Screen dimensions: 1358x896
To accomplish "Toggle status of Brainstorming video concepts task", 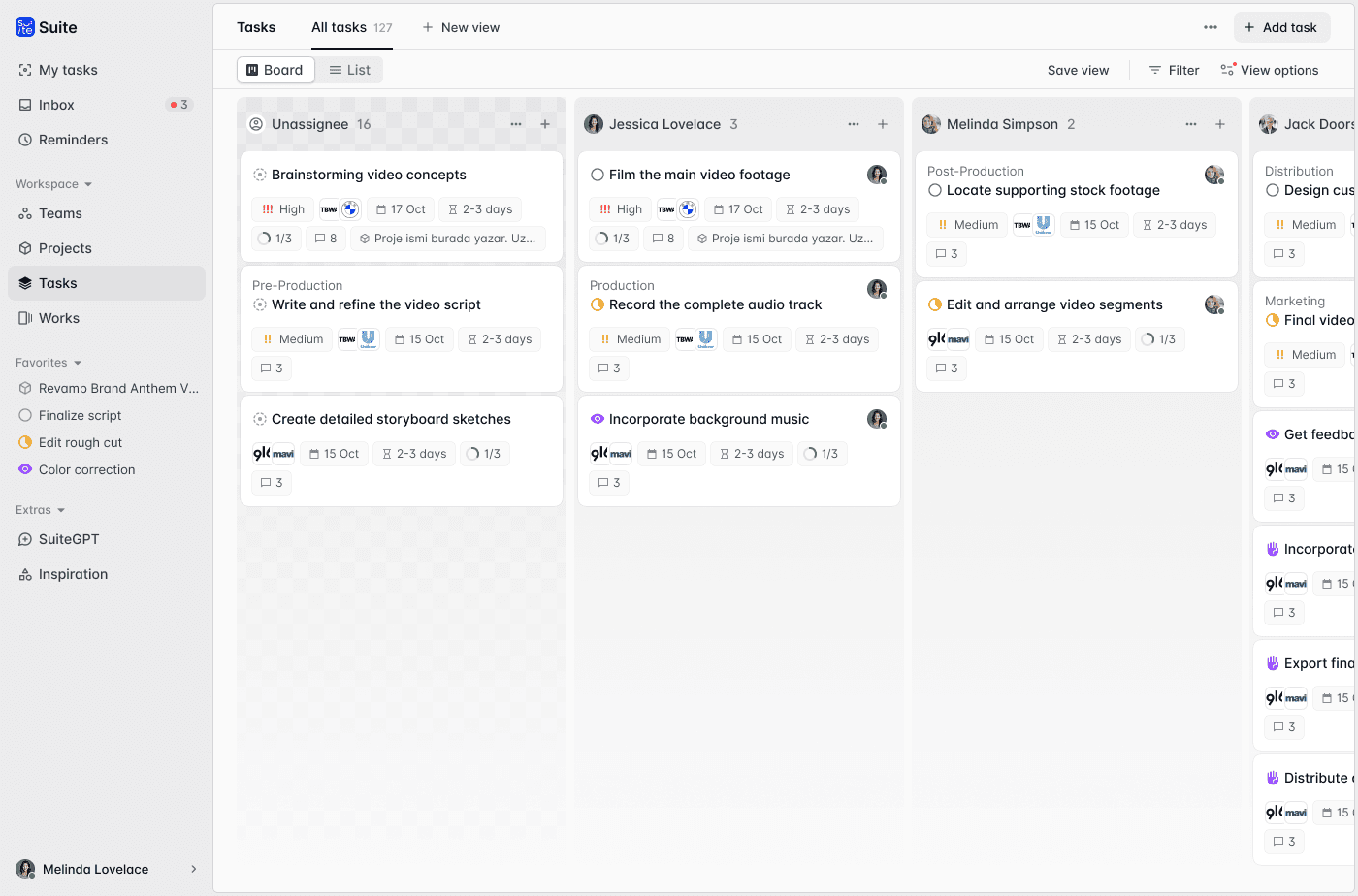I will tap(260, 175).
